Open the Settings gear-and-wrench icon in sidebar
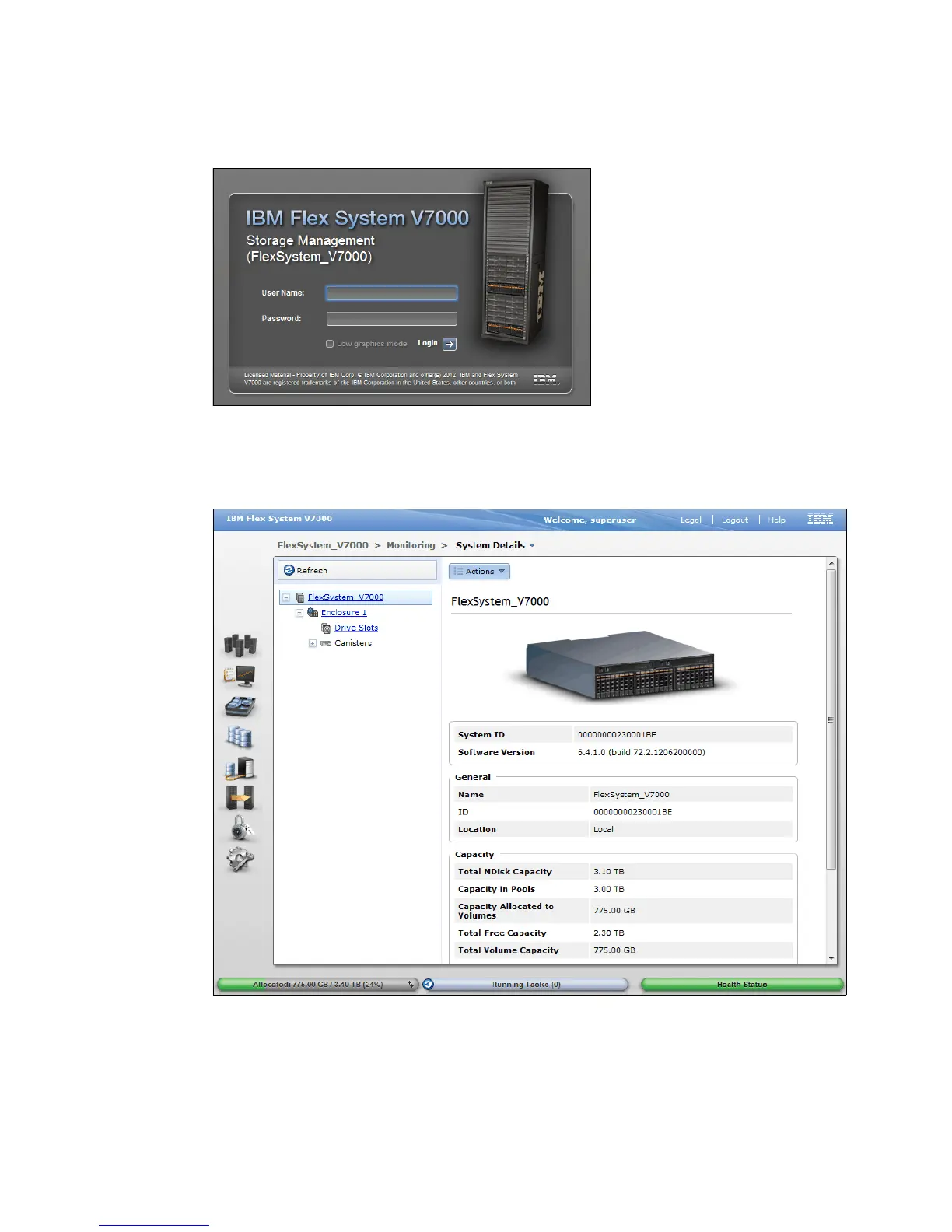952x1232 pixels. pyautogui.click(x=240, y=859)
